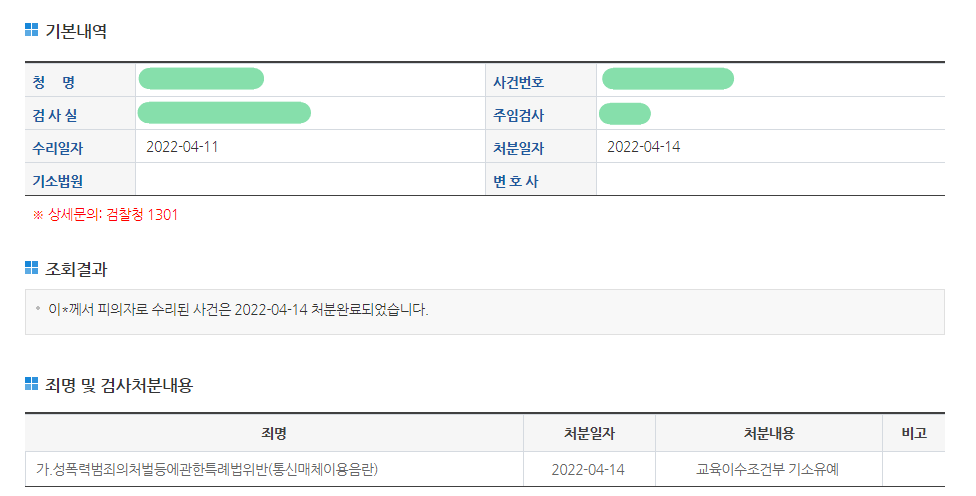Screen dimensions: 976x496
Task: Click the 기본내역 section heading
Action: pyautogui.click(x=76, y=31)
